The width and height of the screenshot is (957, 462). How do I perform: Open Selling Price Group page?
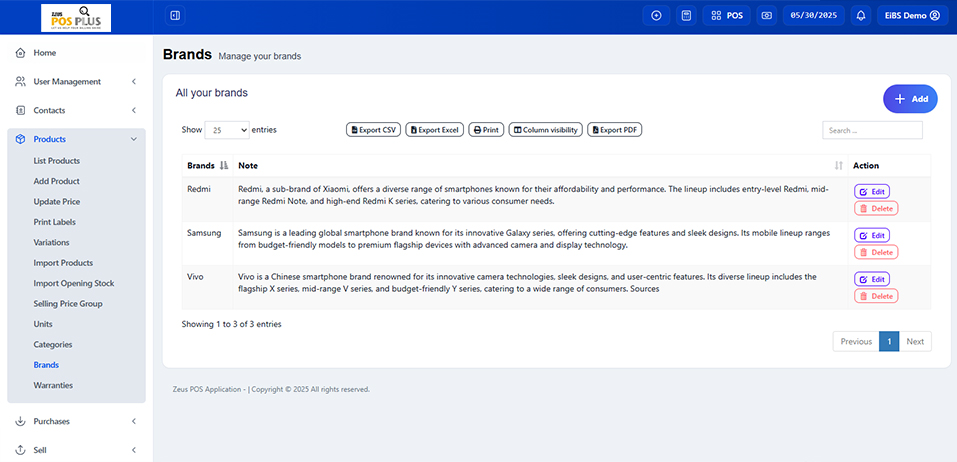[x=68, y=304]
